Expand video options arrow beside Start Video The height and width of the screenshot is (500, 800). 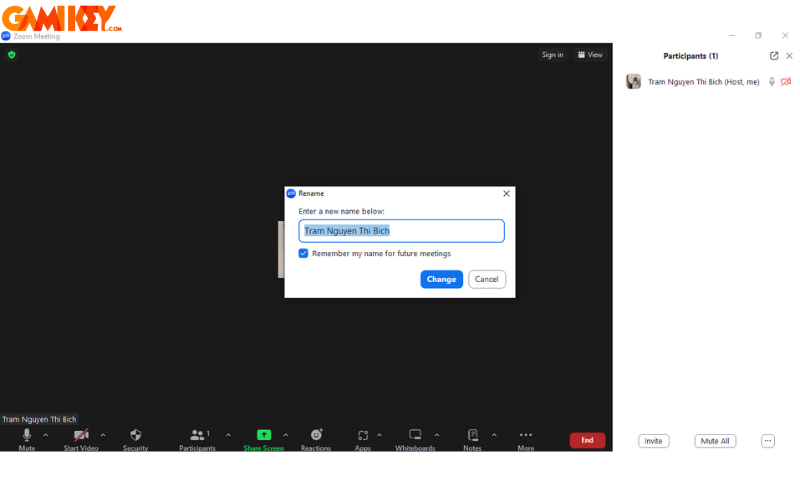[x=103, y=435]
